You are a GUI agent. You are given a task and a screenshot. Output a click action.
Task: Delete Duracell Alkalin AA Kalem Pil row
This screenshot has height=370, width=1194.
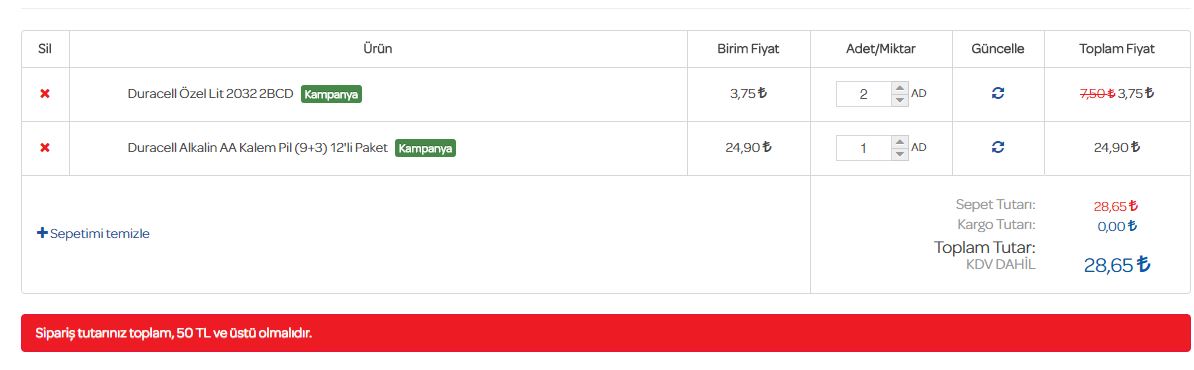[x=45, y=148]
